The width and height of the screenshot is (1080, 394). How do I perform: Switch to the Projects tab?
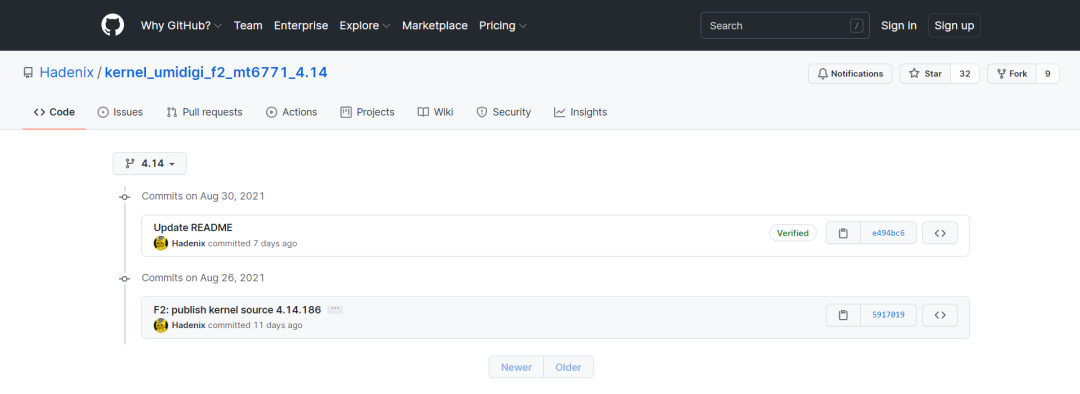(367, 112)
